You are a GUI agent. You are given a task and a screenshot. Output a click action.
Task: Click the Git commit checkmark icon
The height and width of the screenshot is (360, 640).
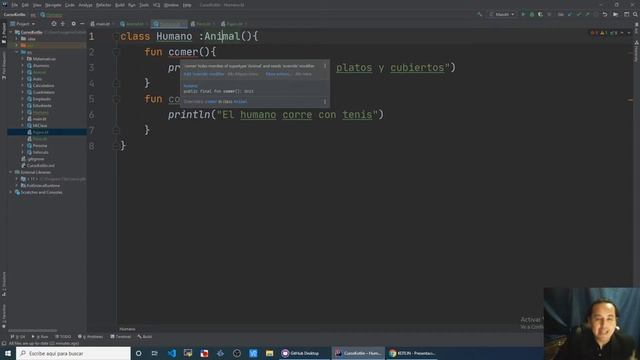pos(579,14)
